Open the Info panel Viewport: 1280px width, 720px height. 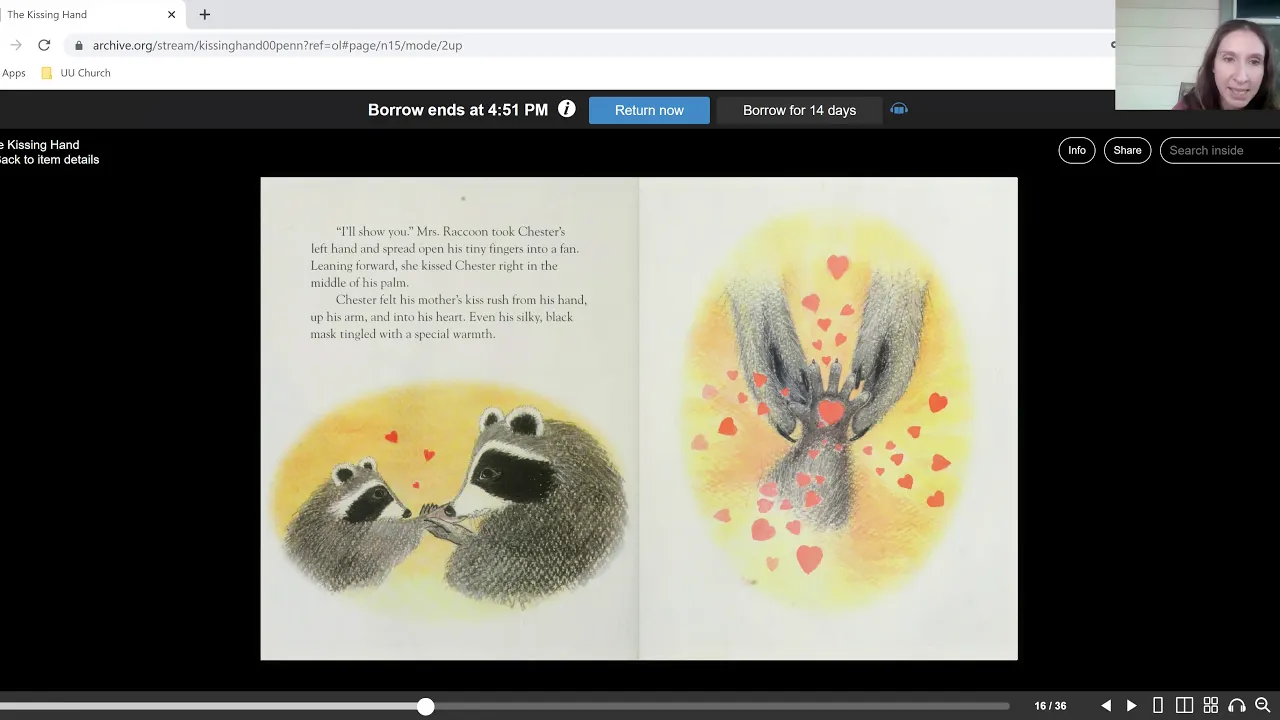click(x=1077, y=150)
